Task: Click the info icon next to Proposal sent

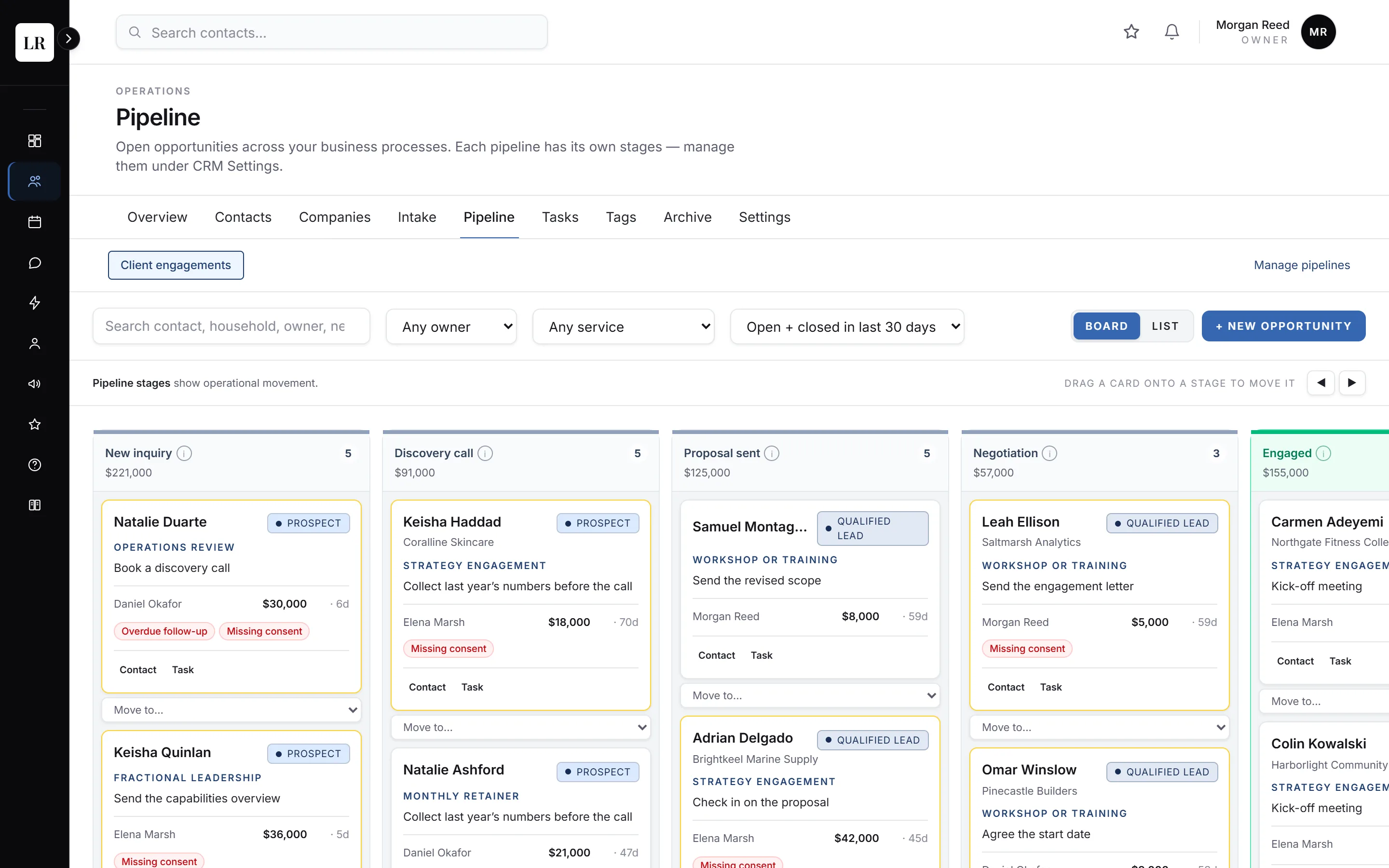Action: (771, 453)
